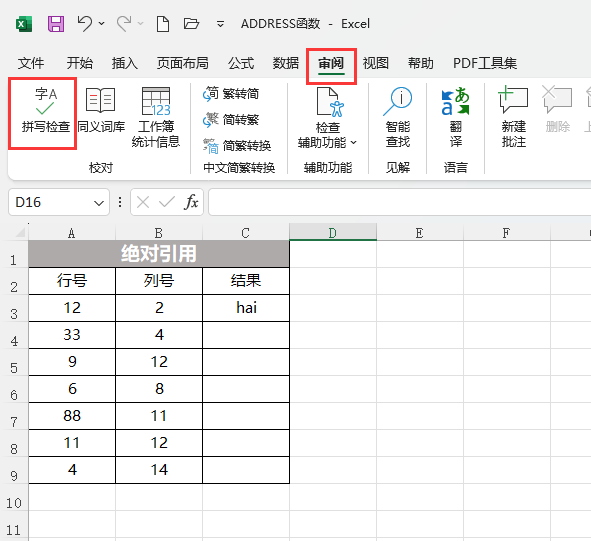Run the 拼写检查 spelling check

tap(46, 110)
